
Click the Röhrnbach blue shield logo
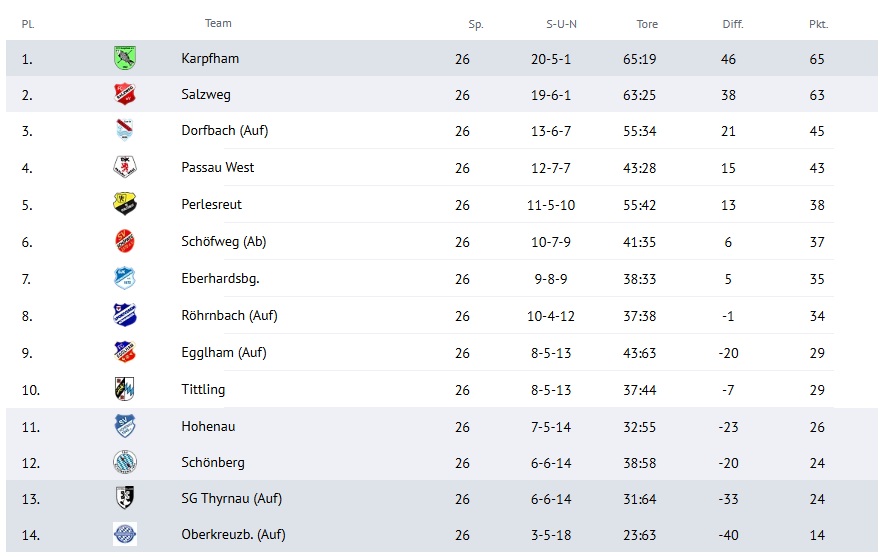click(x=125, y=315)
